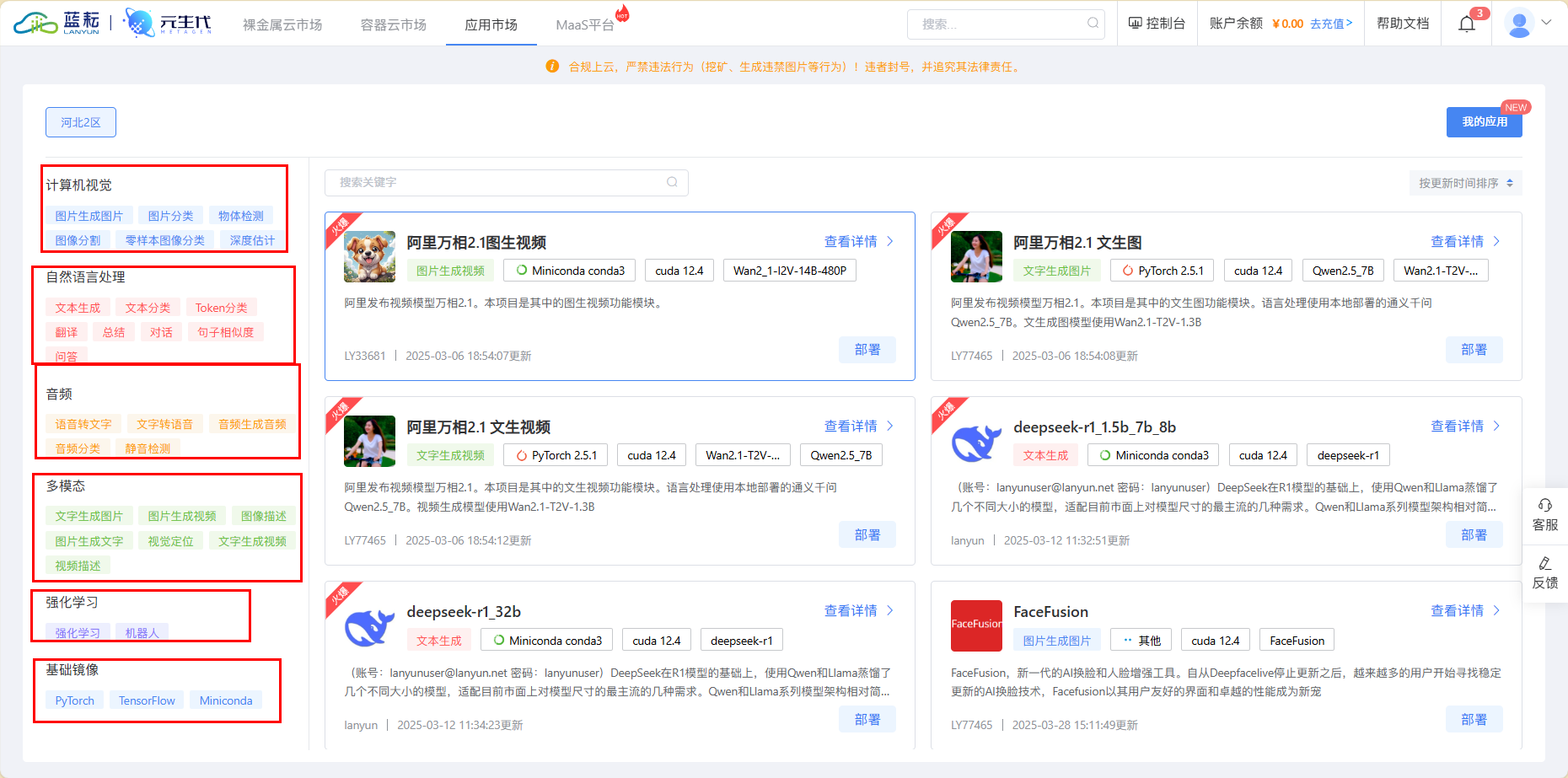
Task: Click the magnifier in the keyword search box
Action: (672, 182)
